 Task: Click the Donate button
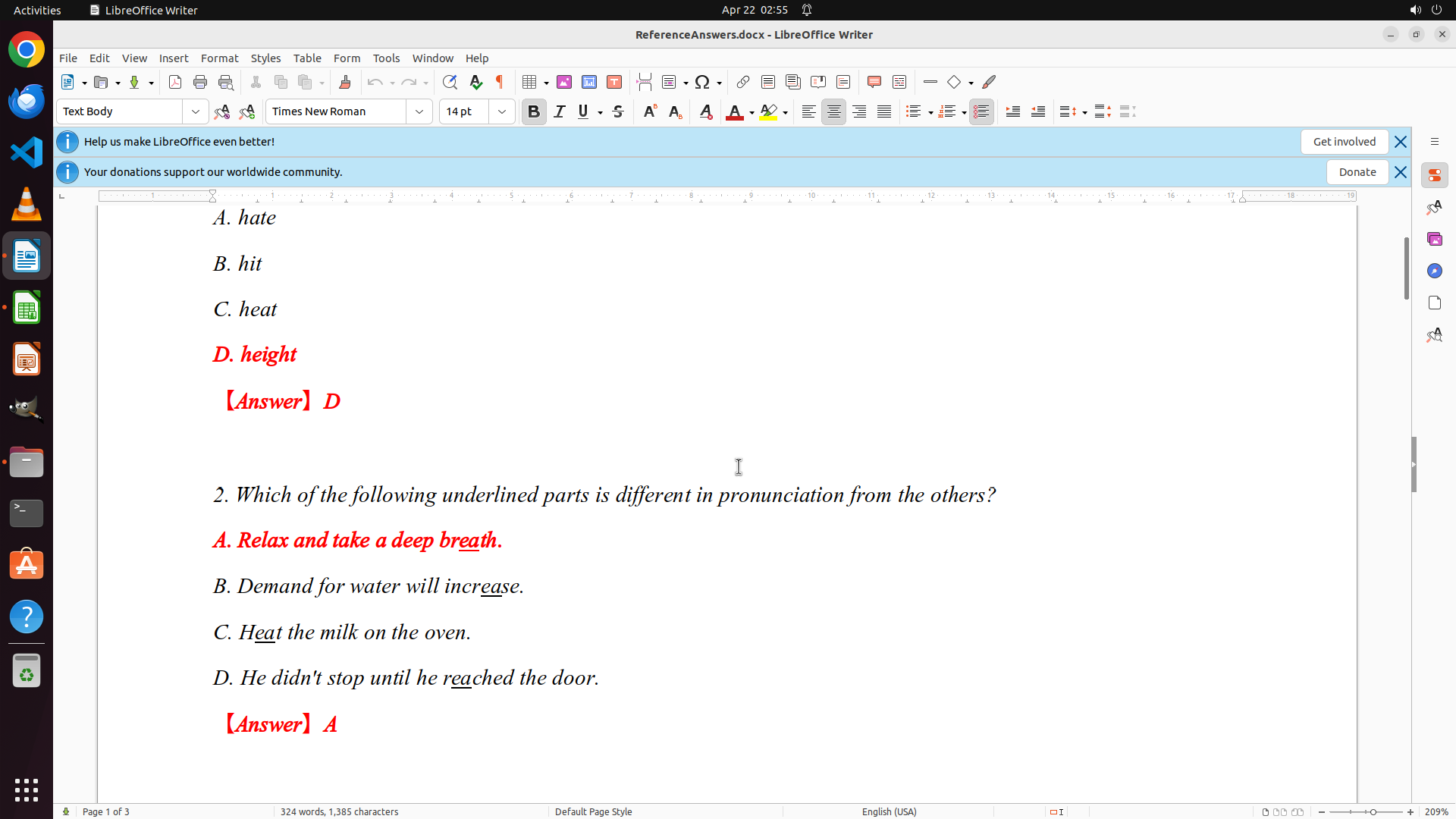(1357, 172)
